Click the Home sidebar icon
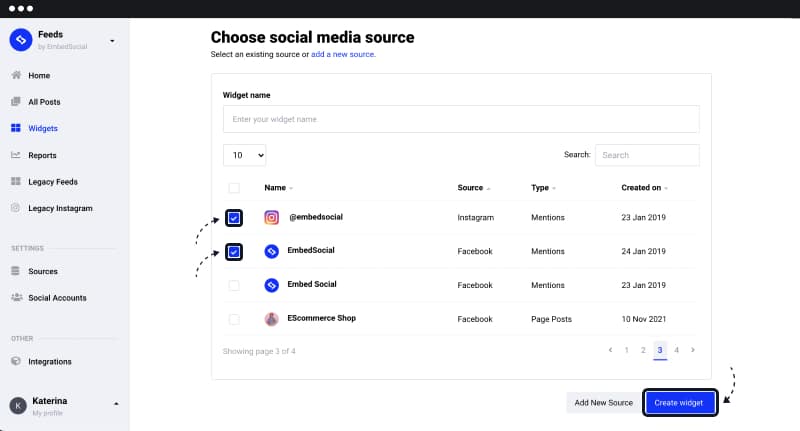Screen dimensions: 800x431 click(16, 75)
